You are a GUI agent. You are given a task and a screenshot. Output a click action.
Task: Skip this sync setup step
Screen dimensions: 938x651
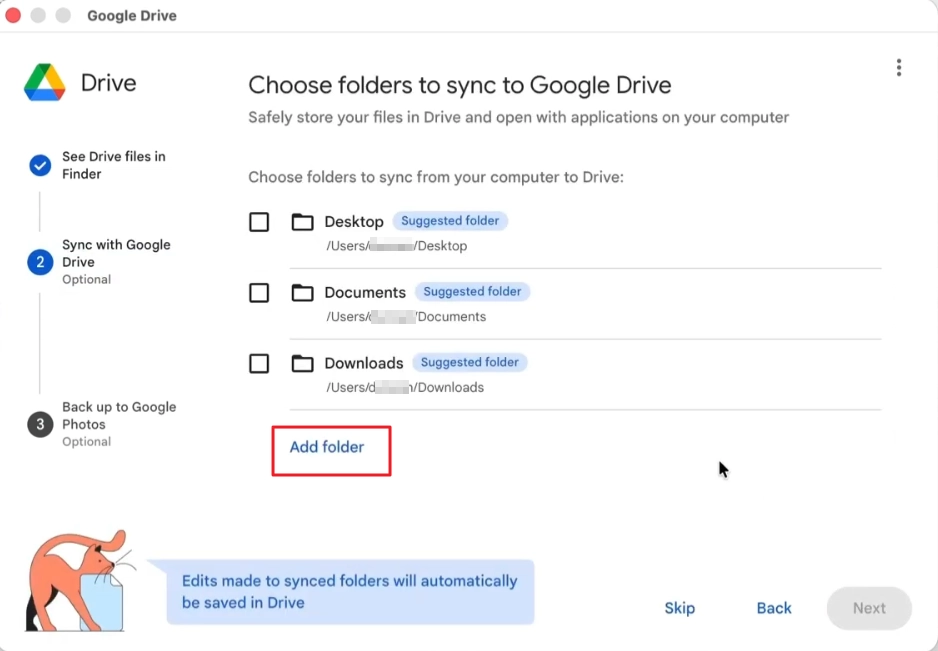click(680, 608)
